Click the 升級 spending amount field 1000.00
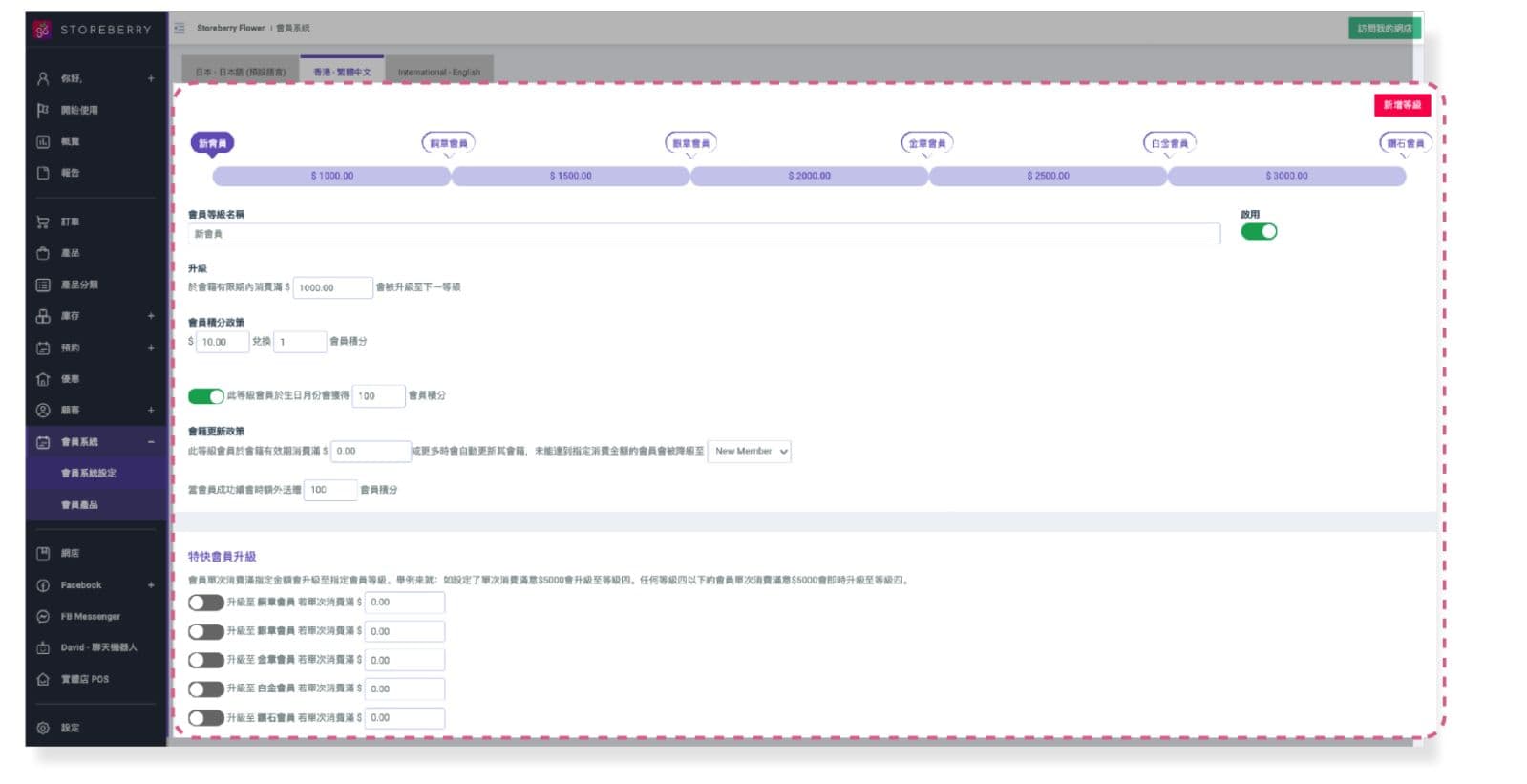1527x784 pixels. (x=332, y=287)
